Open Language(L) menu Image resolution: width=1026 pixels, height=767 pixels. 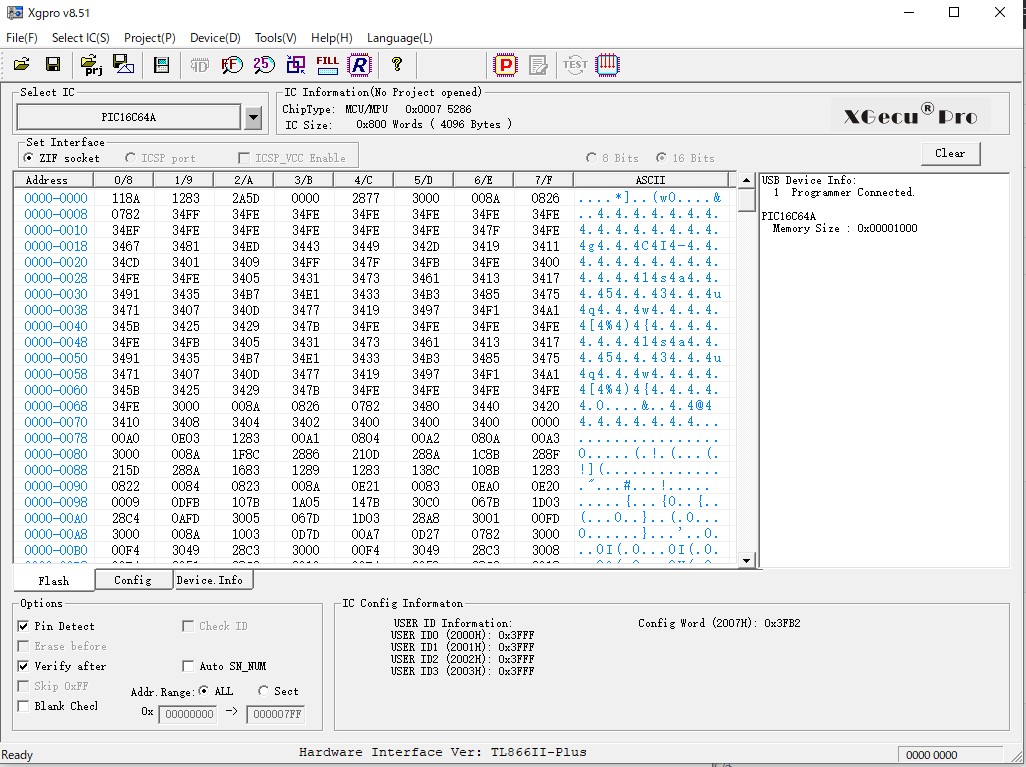click(400, 38)
